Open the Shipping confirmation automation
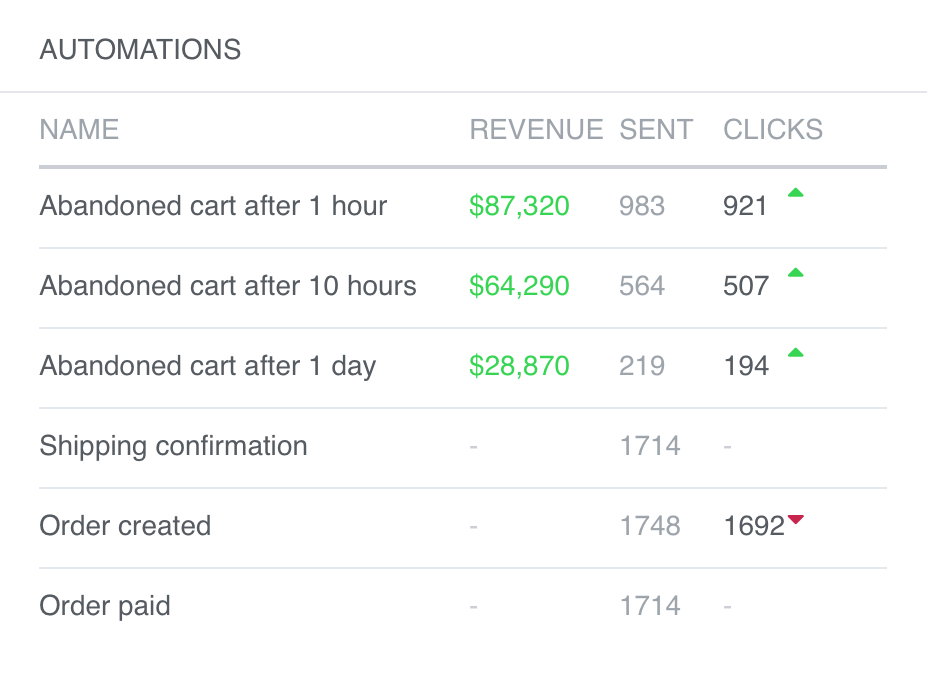Screen dimensions: 927x685 173,446
